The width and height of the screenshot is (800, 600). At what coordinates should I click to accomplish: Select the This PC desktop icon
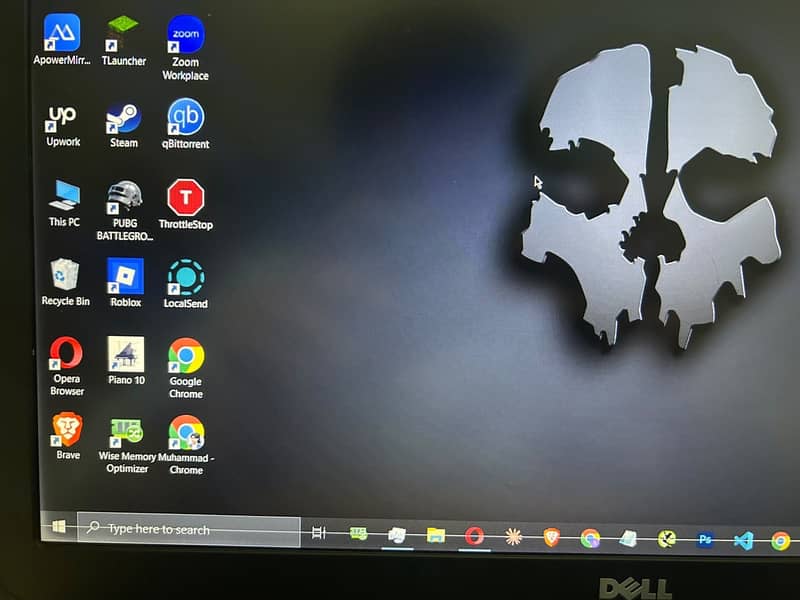click(64, 203)
